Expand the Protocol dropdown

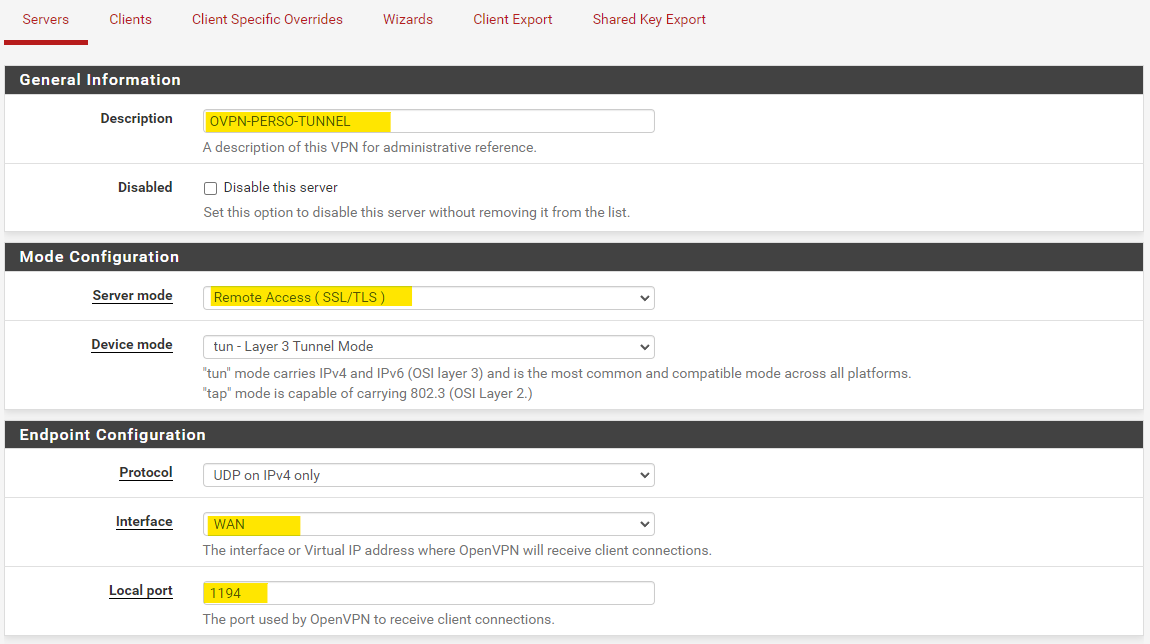(x=428, y=475)
